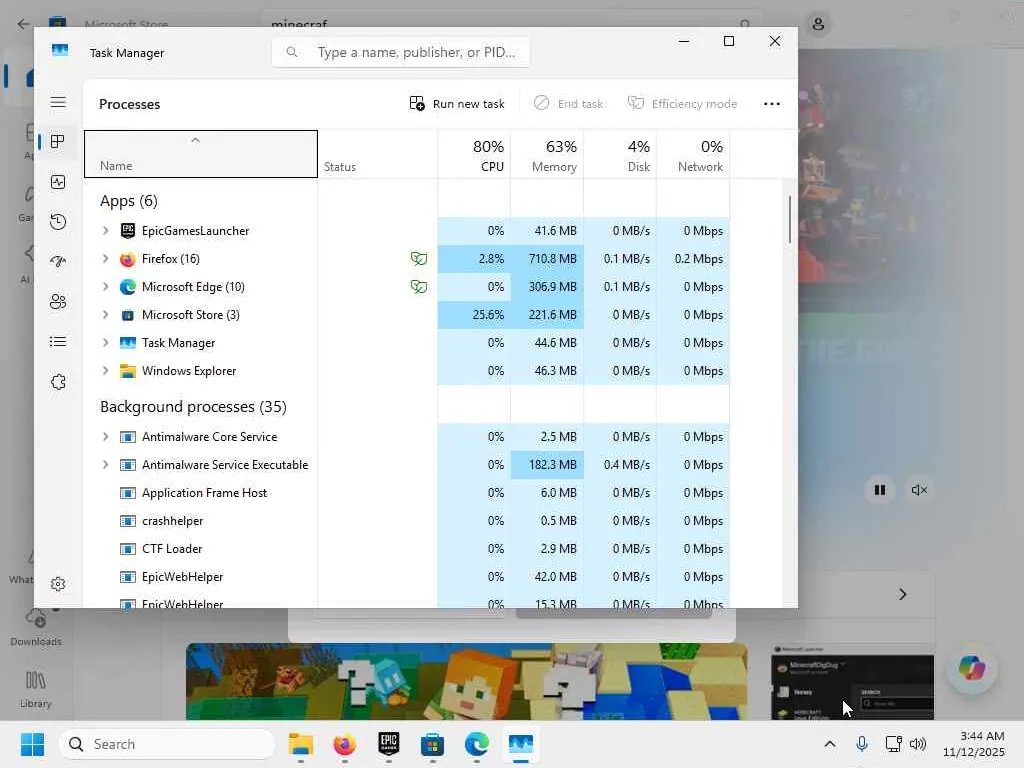Click the clock showing 3:44 AM

point(982,736)
